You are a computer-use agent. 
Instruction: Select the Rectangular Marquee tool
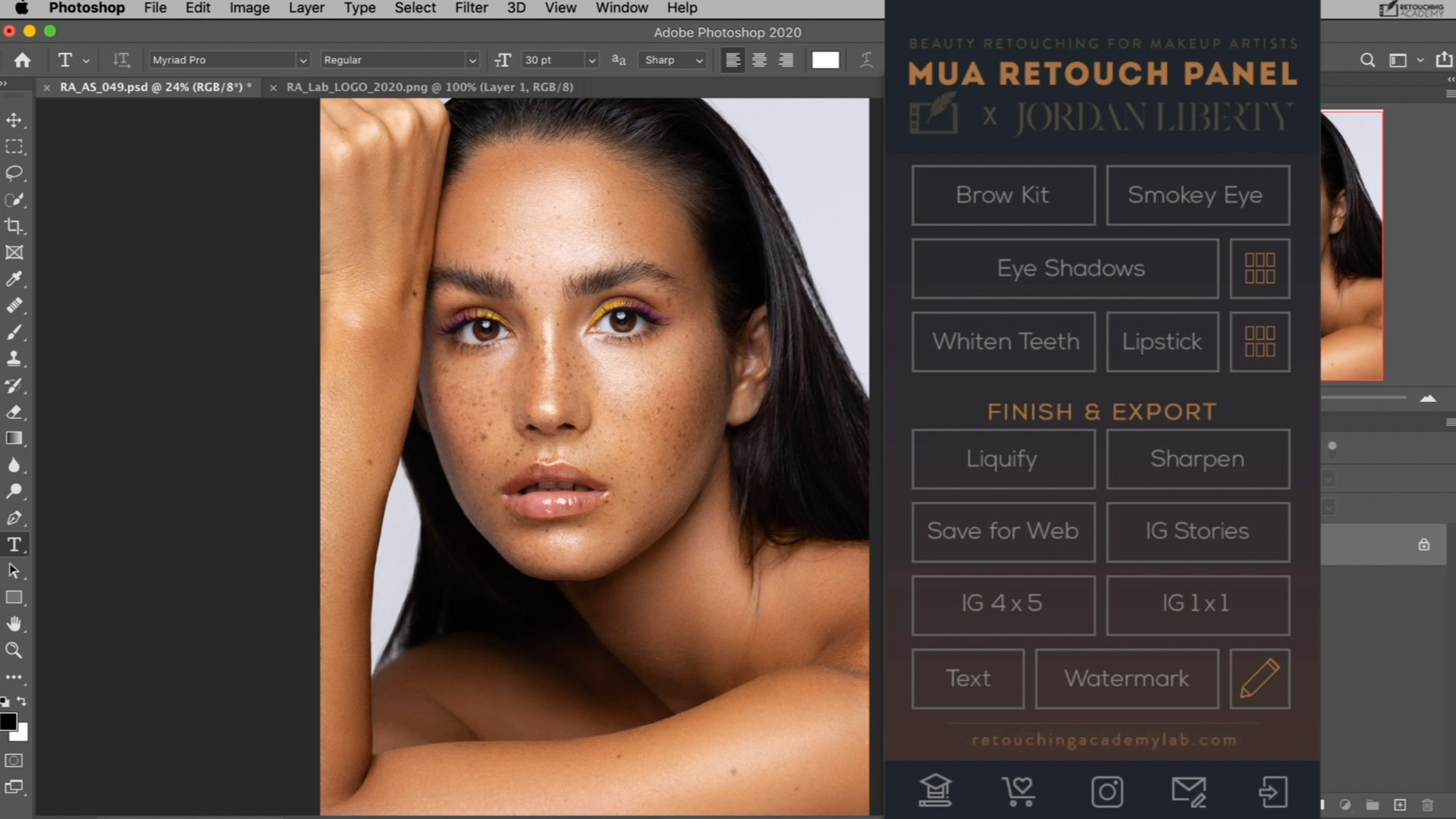14,146
